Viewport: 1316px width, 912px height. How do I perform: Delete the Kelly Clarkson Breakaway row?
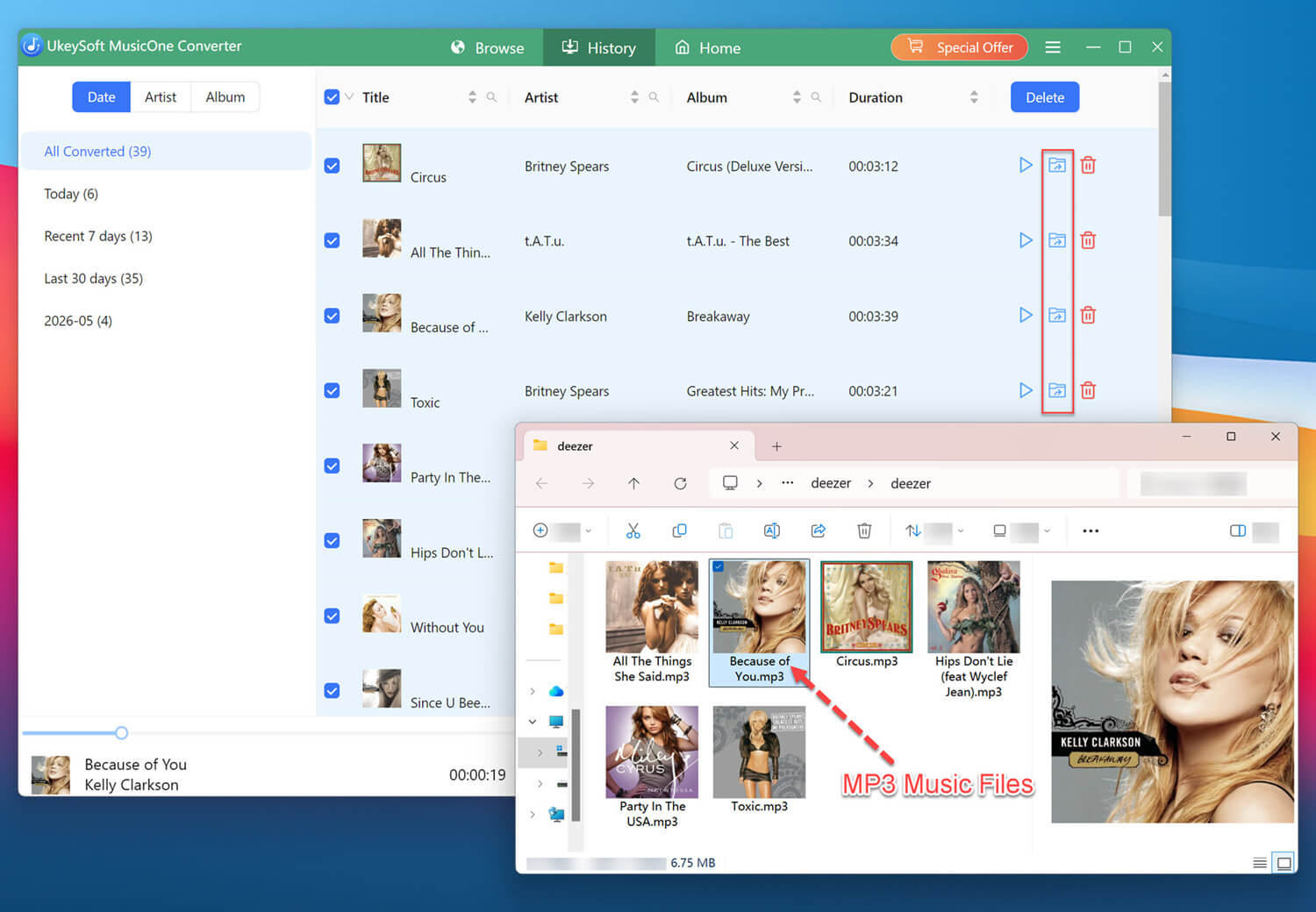pyautogui.click(x=1088, y=315)
